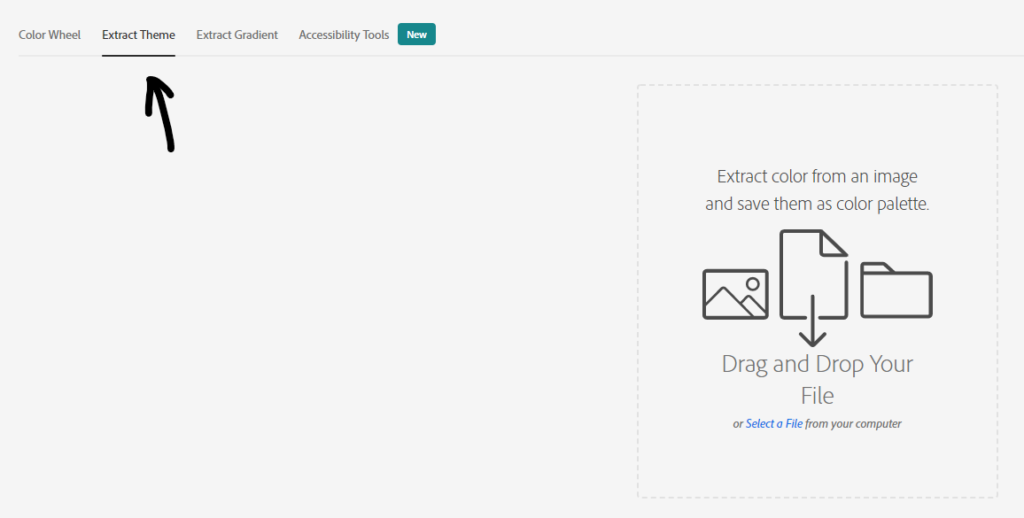Open the Accessibility Tools tab
1024x518 pixels.
[x=343, y=35]
